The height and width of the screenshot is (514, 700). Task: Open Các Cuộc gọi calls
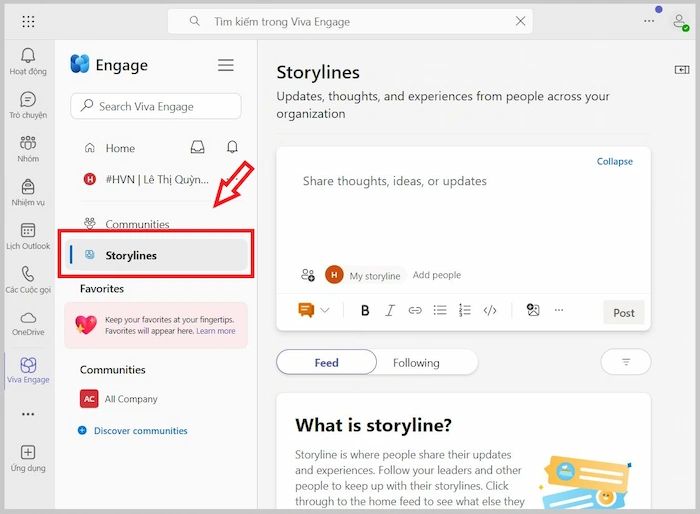pyautogui.click(x=28, y=280)
